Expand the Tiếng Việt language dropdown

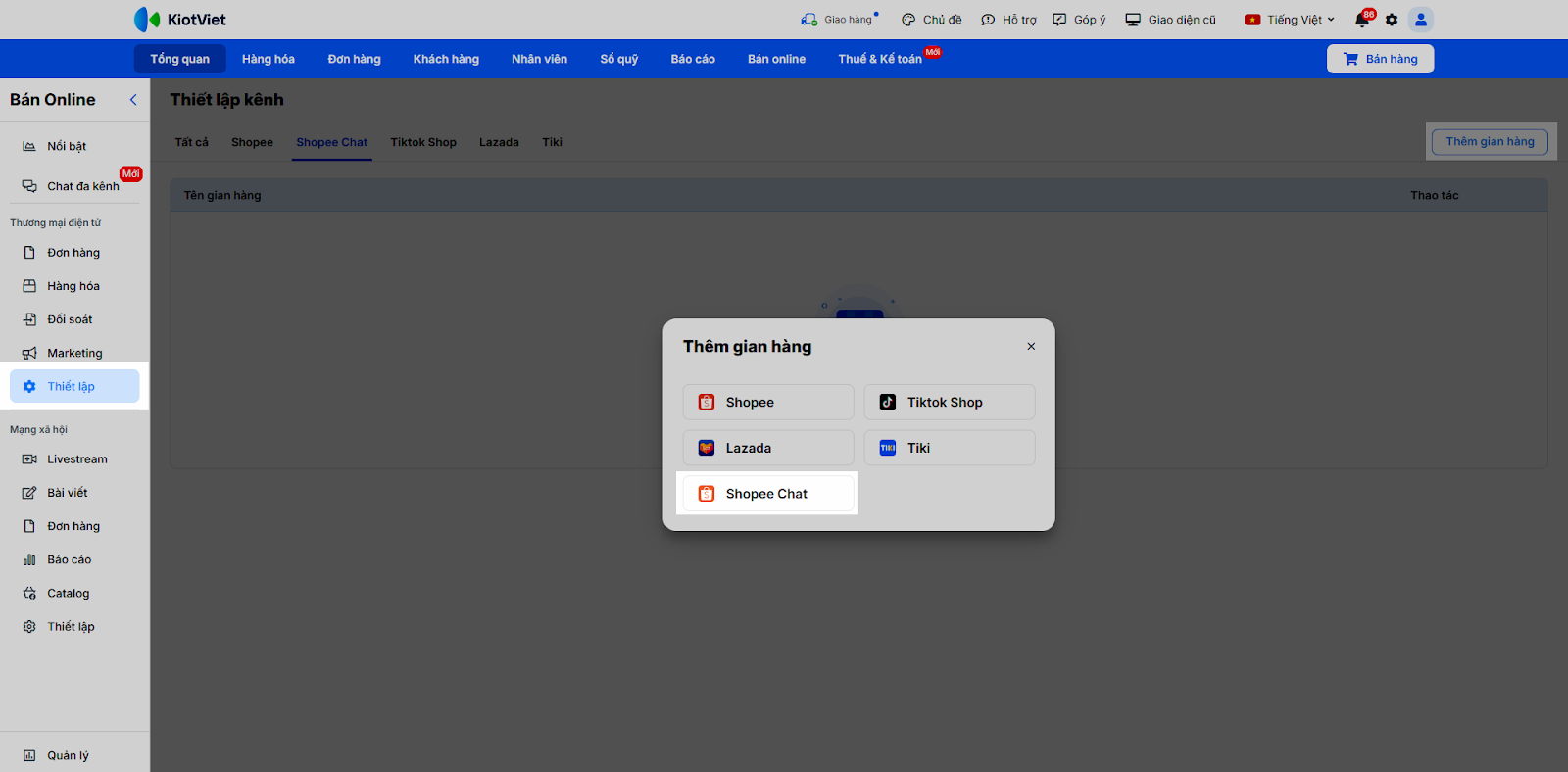coord(1290,20)
